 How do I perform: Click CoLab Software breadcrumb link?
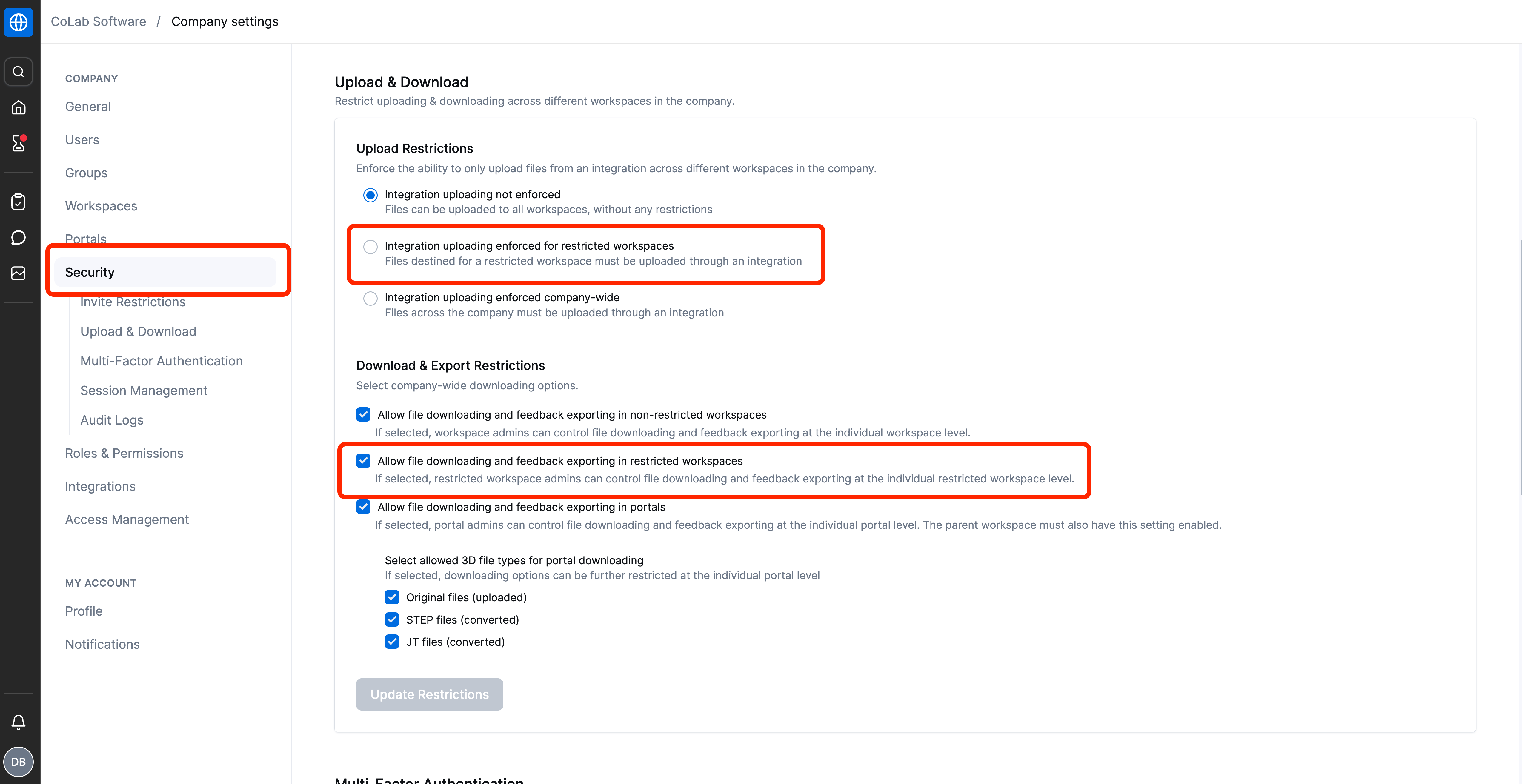pos(98,21)
